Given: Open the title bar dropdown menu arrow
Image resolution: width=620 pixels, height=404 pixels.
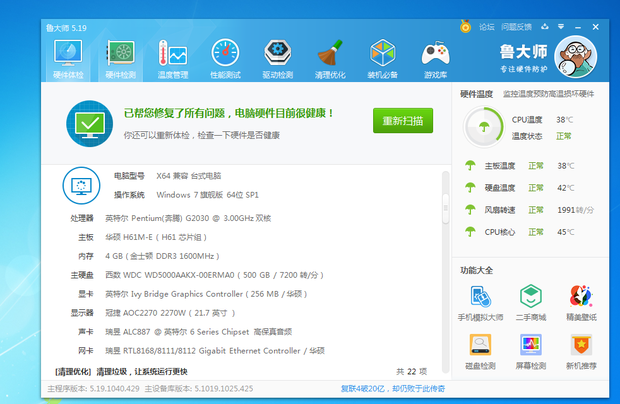Looking at the screenshot, I should [561, 26].
